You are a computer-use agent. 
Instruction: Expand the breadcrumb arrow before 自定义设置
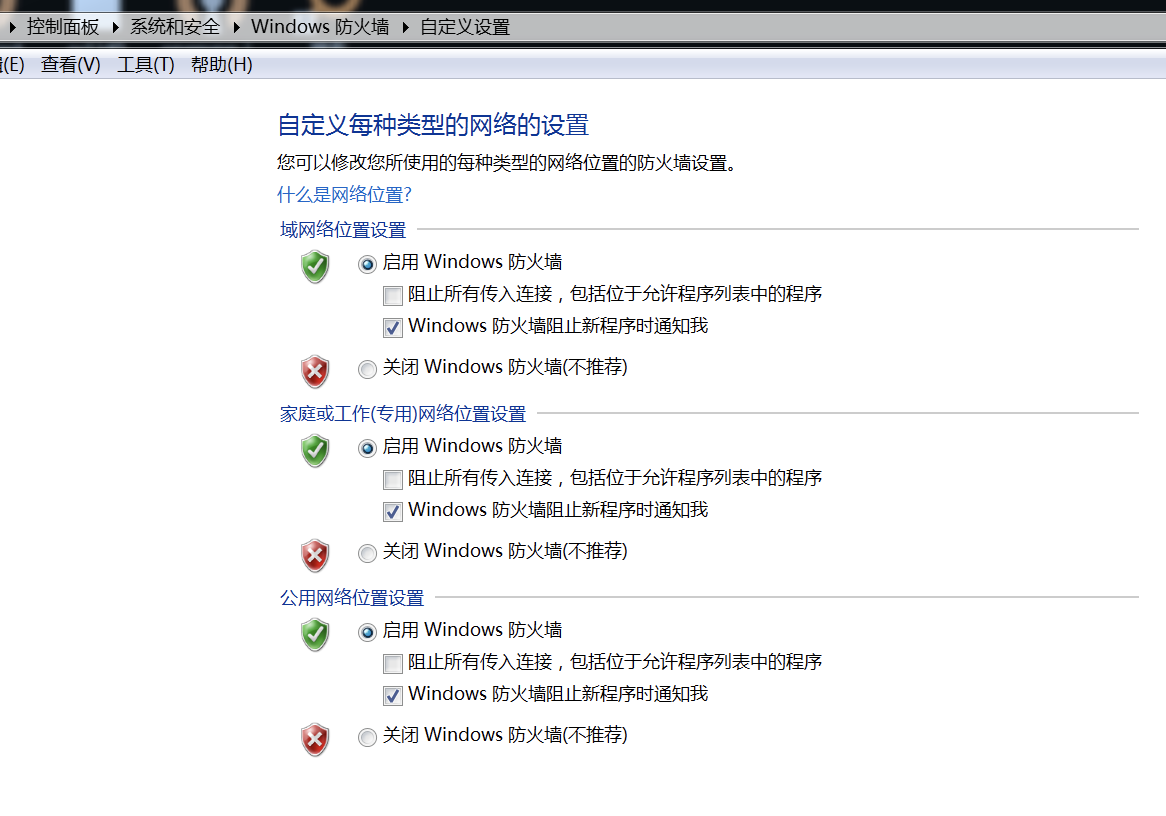point(405,27)
